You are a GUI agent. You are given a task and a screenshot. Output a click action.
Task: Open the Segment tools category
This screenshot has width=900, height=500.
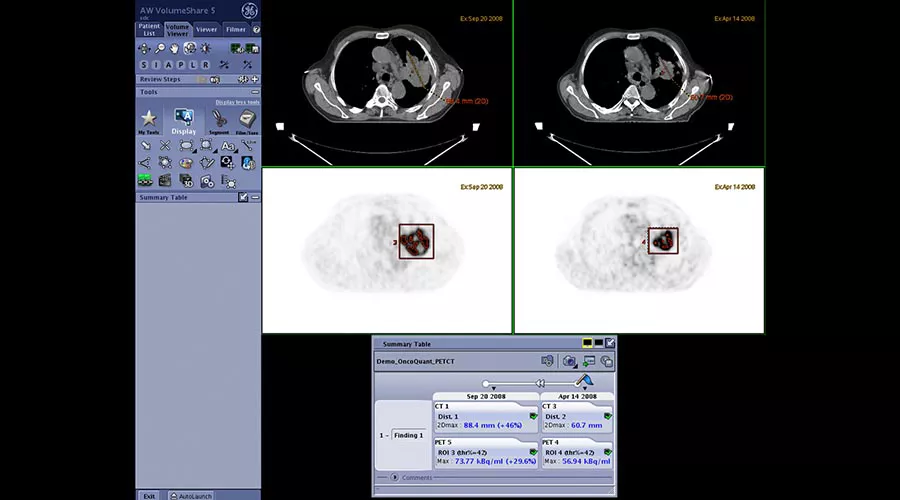[219, 122]
